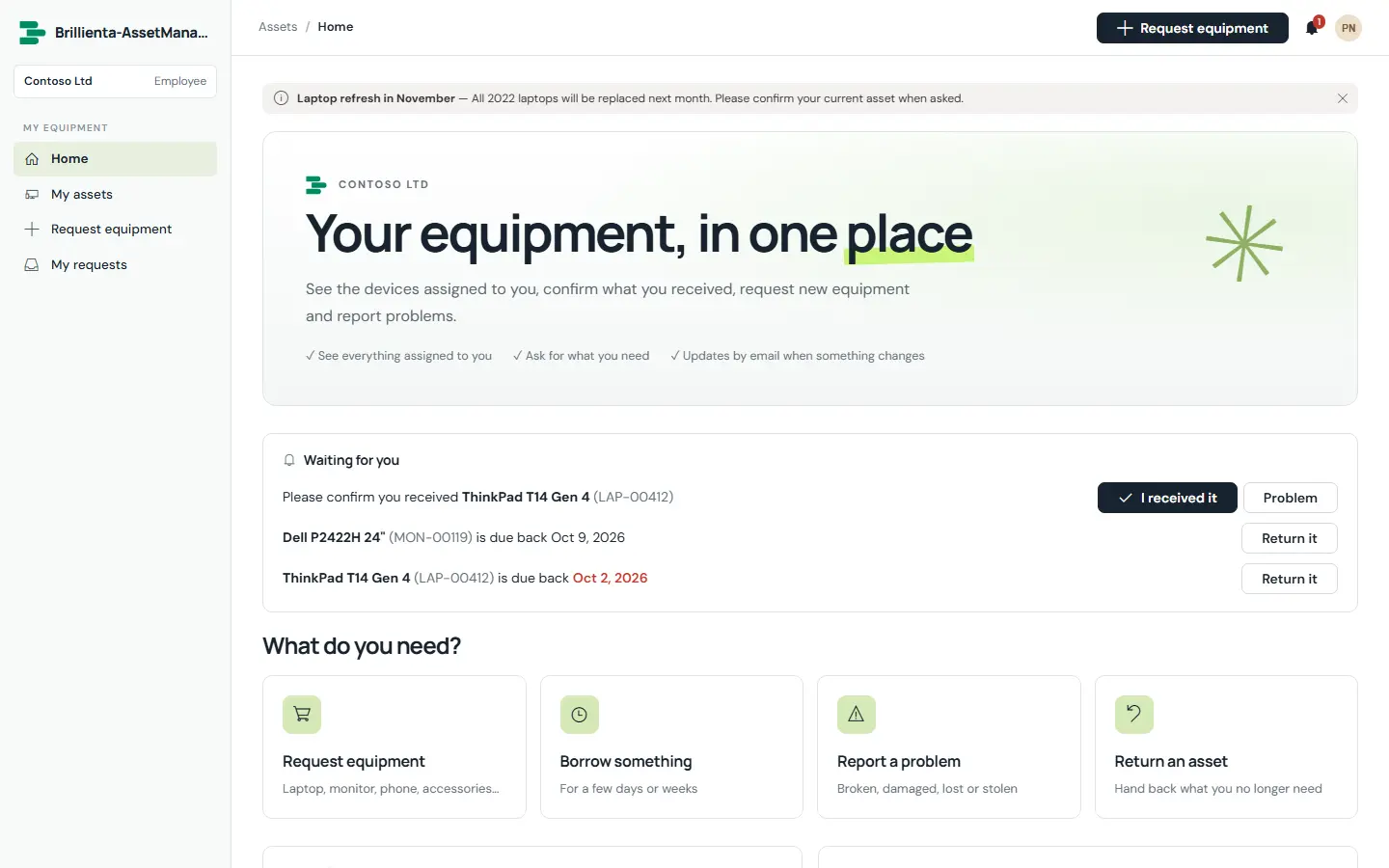Open the Request equipment card
1389x868 pixels.
(x=395, y=746)
